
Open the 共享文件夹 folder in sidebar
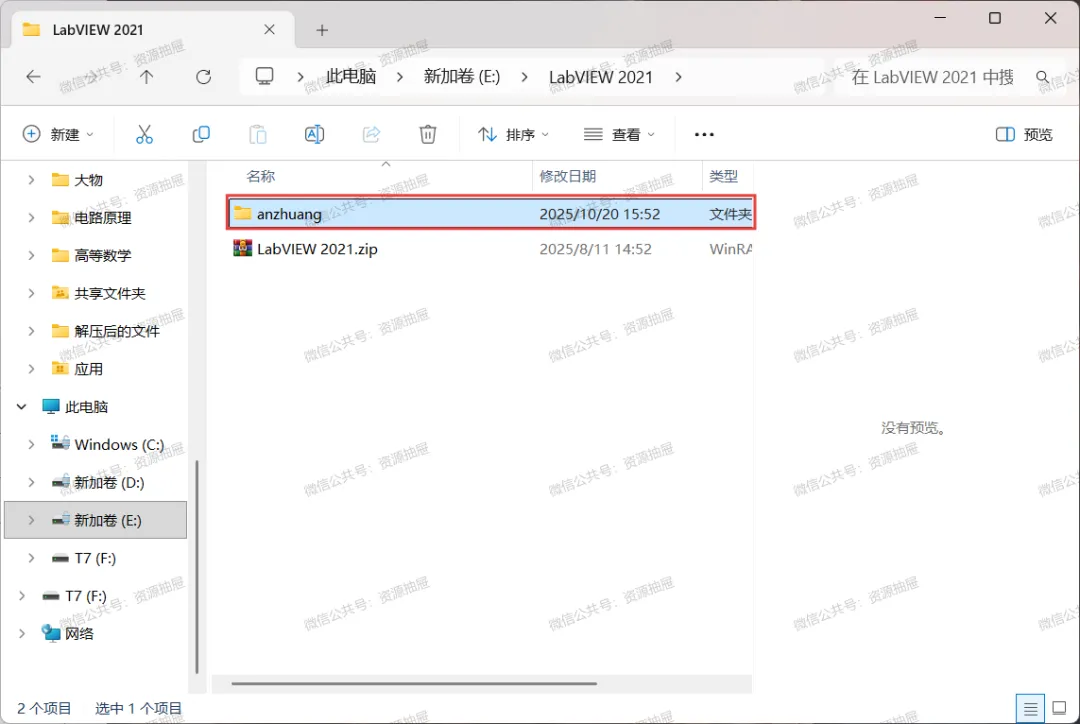pos(109,293)
